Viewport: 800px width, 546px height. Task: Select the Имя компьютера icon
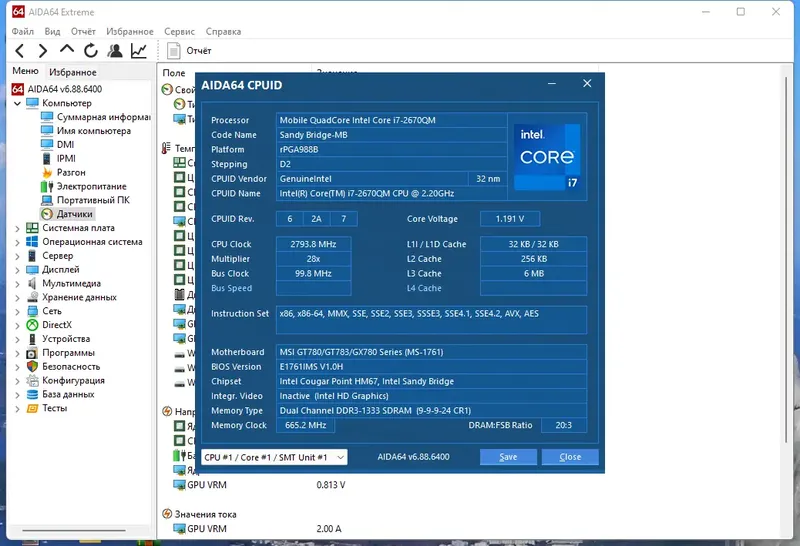(47, 131)
